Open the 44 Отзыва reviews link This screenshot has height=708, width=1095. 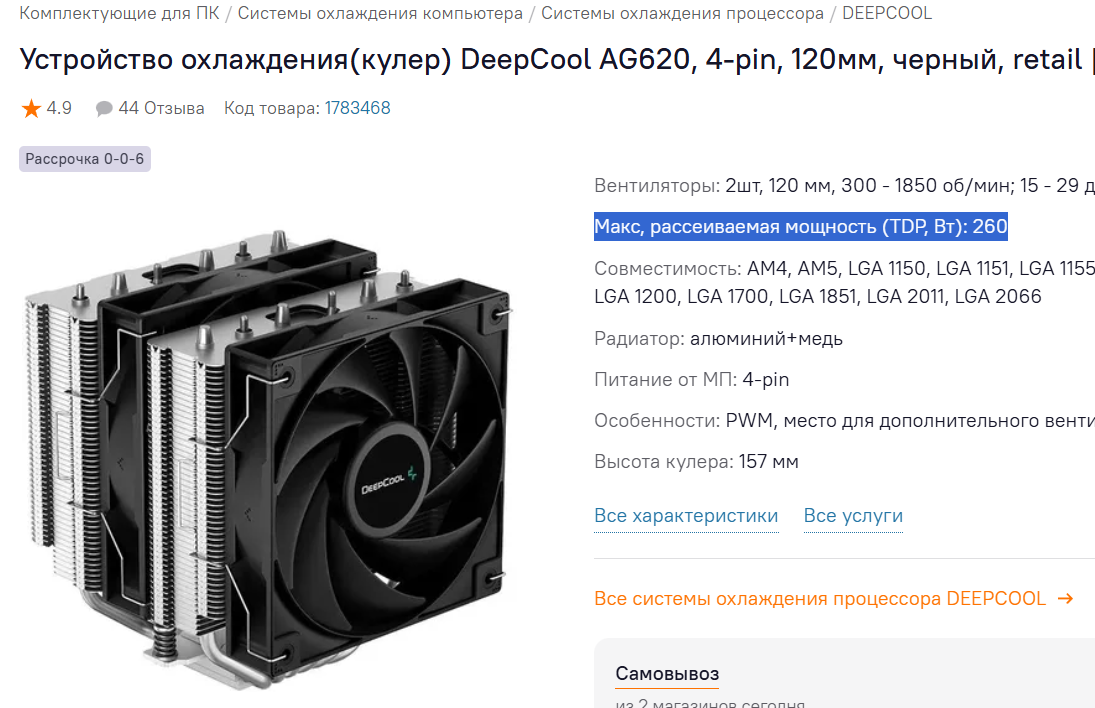(161, 108)
